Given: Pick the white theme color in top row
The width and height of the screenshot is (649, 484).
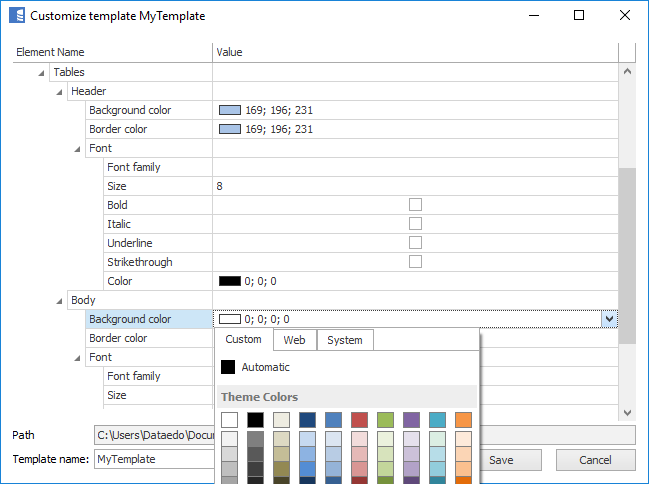Looking at the screenshot, I should click(229, 420).
